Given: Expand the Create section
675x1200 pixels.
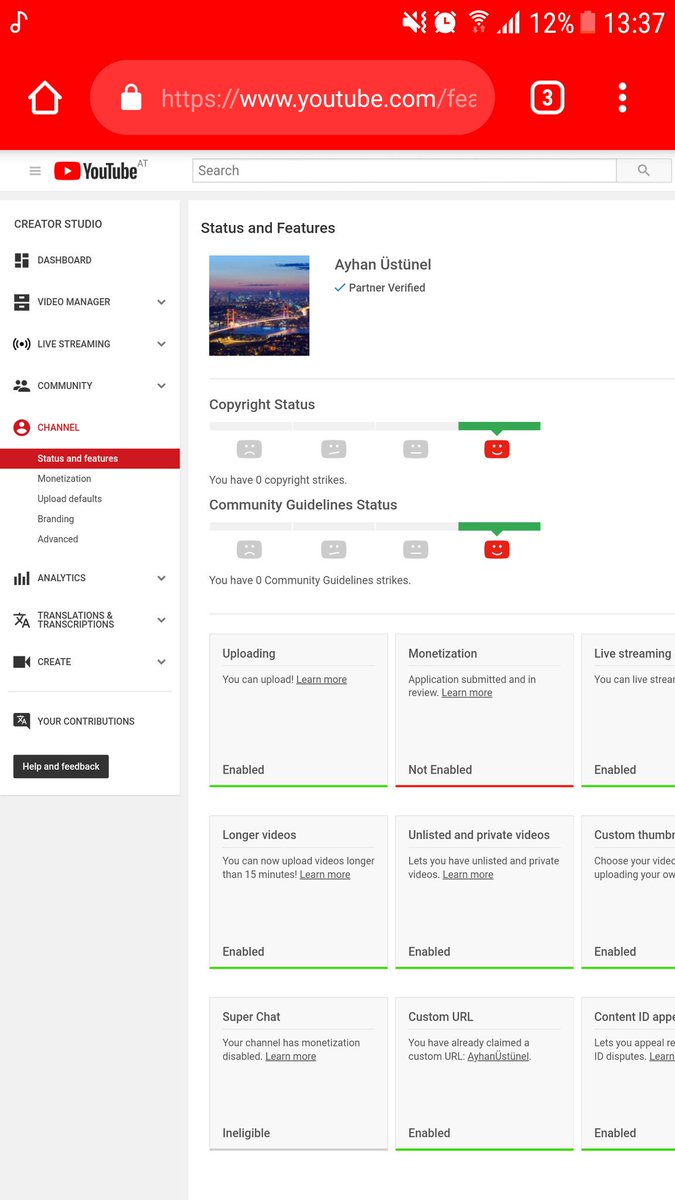Looking at the screenshot, I should point(161,662).
